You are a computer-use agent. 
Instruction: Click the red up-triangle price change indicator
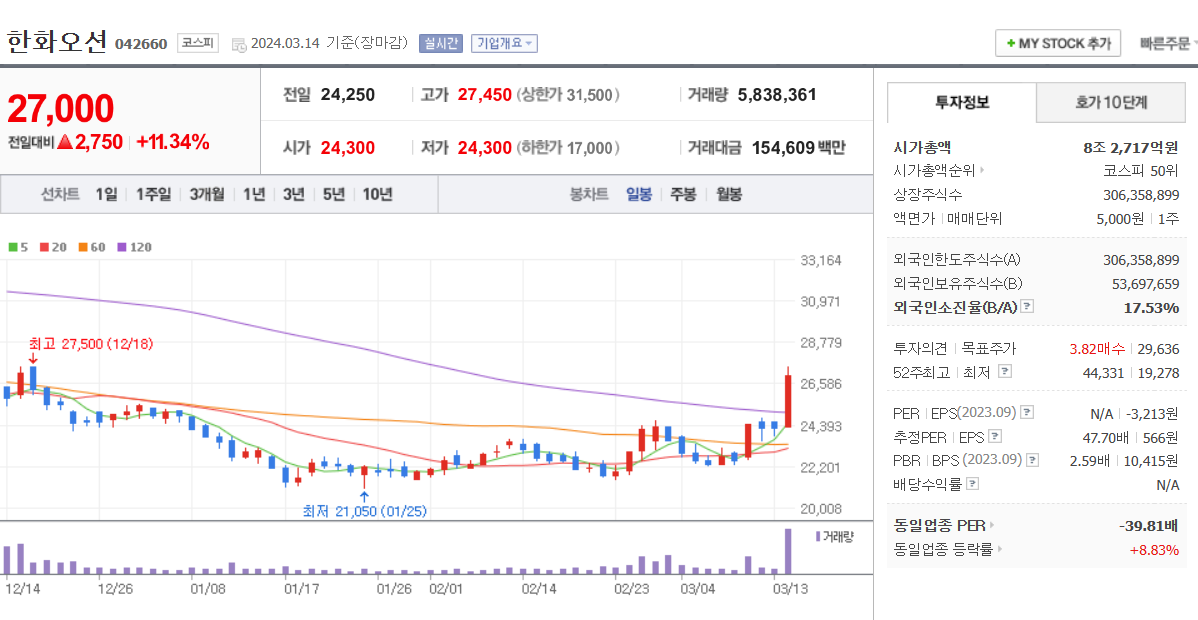(65, 142)
